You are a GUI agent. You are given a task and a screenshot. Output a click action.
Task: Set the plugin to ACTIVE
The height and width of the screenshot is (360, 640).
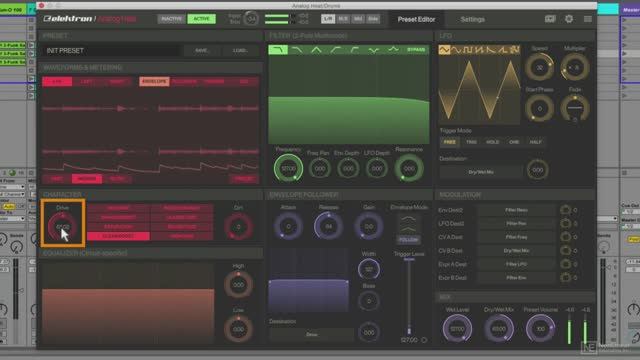[201, 19]
